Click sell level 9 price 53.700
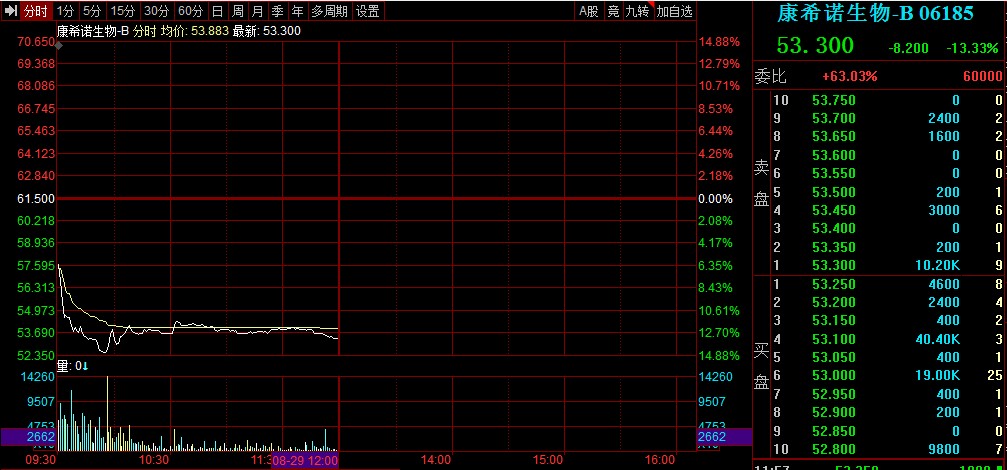1007x470 pixels. click(834, 118)
